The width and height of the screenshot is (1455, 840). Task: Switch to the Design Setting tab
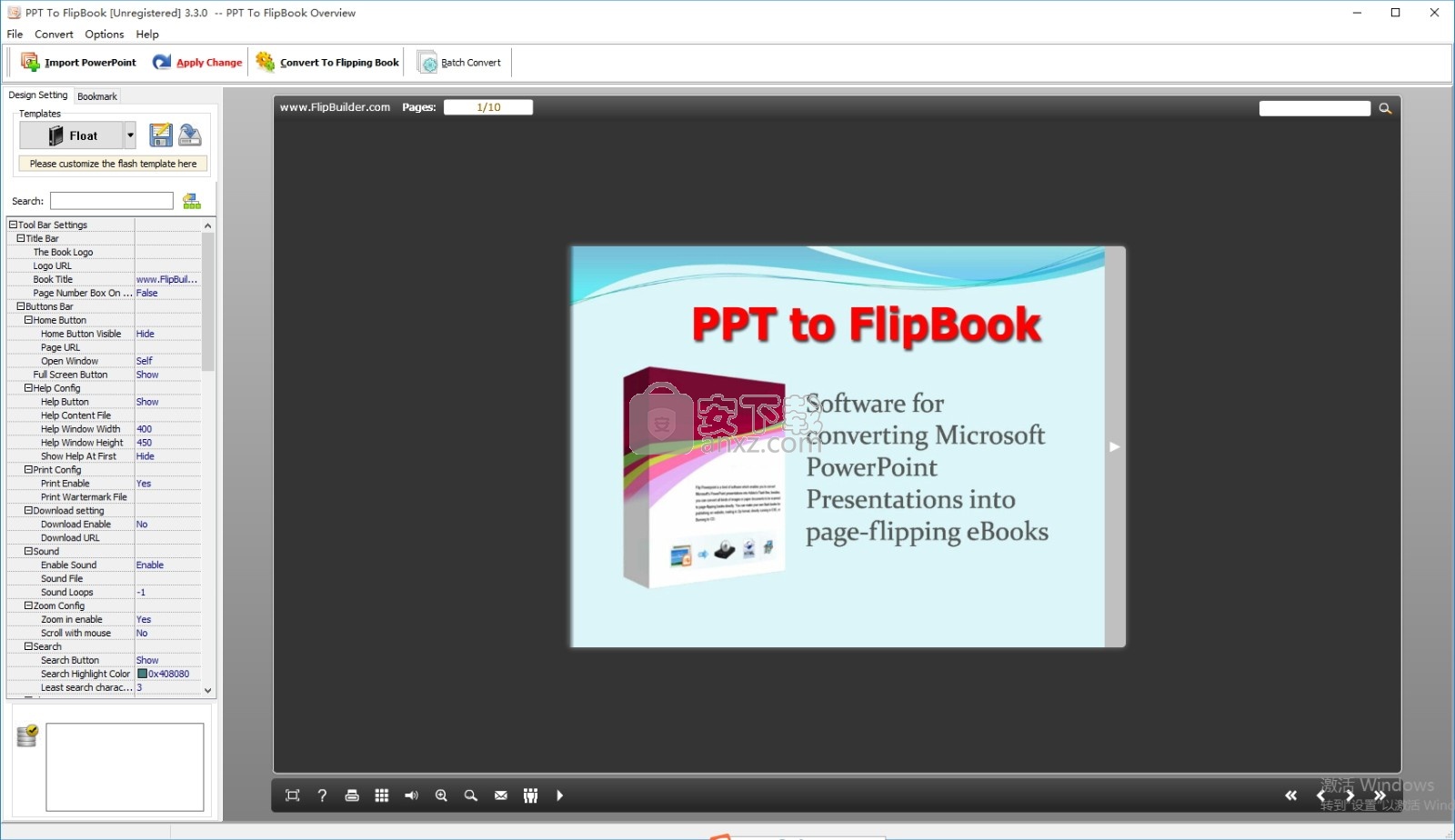tap(38, 95)
